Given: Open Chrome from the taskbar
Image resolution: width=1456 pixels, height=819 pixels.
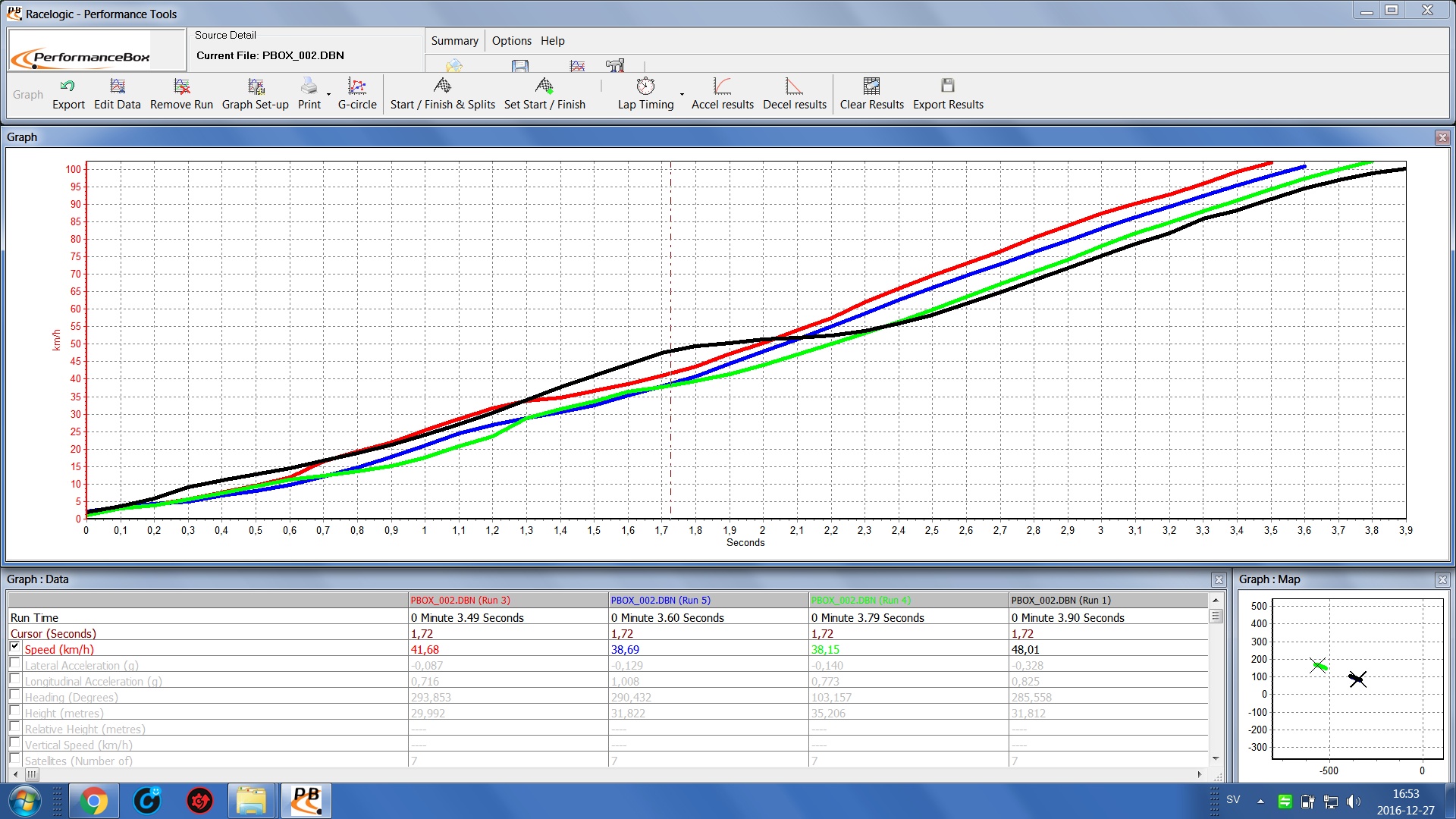Looking at the screenshot, I should tap(93, 801).
